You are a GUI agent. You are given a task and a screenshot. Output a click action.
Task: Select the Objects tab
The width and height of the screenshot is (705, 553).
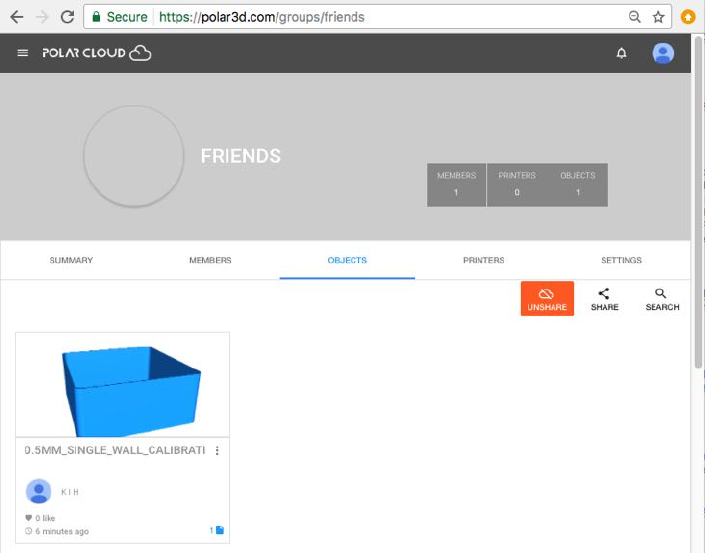point(347,260)
